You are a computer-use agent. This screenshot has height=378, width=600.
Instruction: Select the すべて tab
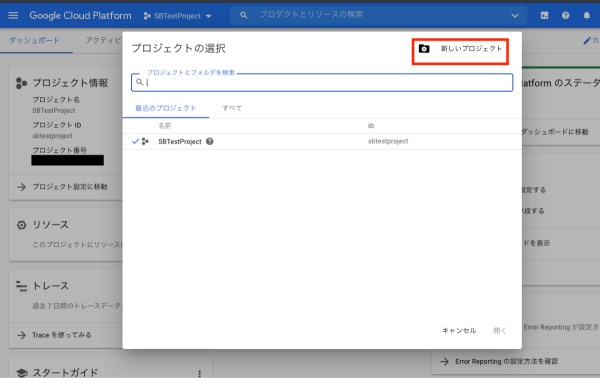232,108
